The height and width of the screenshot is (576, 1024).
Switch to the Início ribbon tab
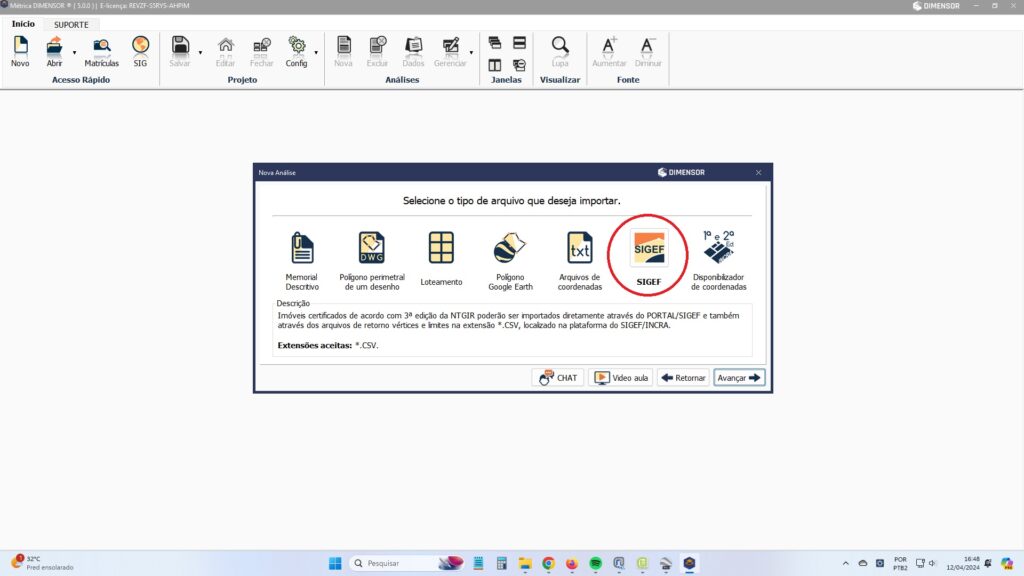pyautogui.click(x=23, y=24)
